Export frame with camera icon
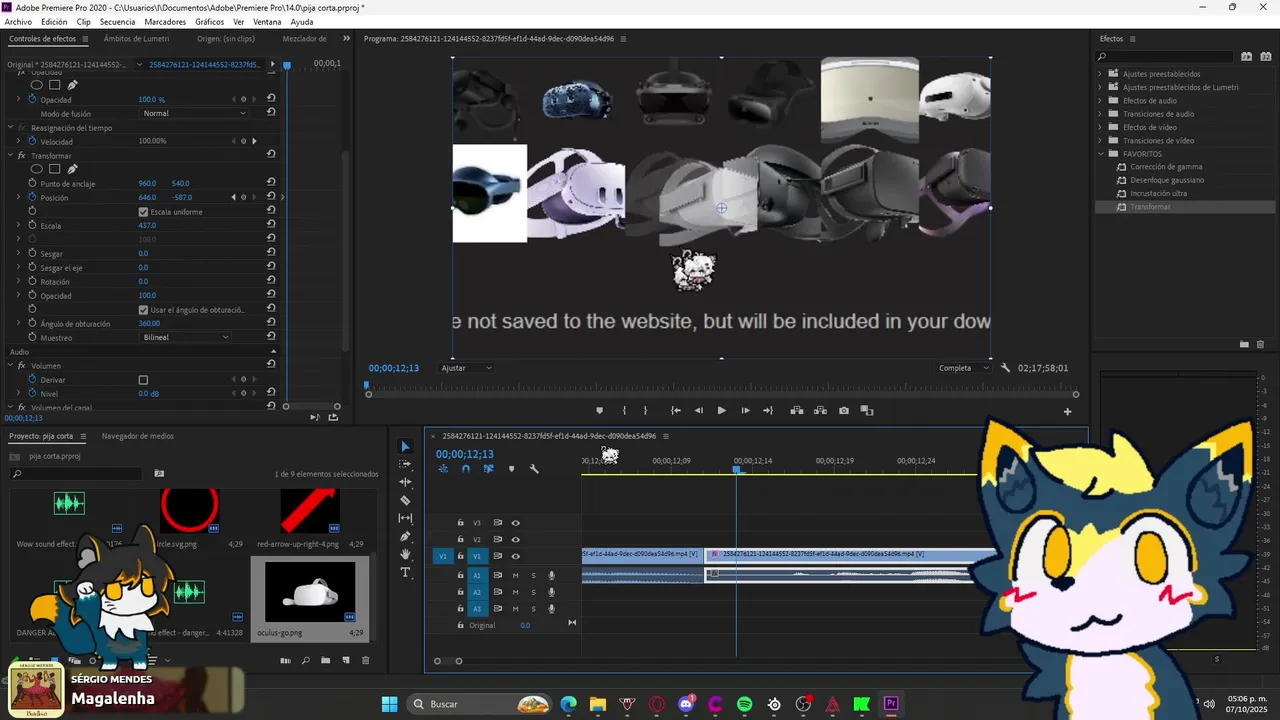 pyautogui.click(x=844, y=411)
